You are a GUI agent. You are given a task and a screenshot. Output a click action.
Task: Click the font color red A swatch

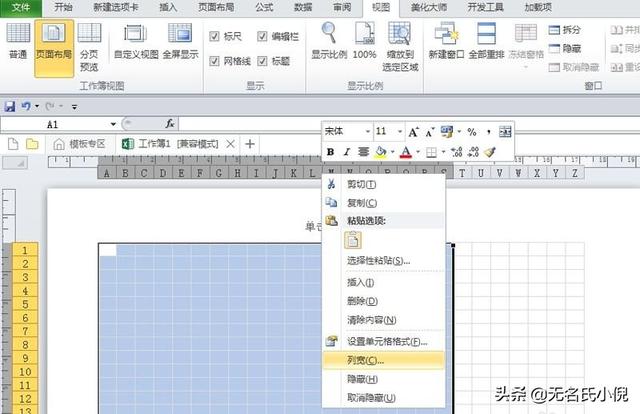pyautogui.click(x=405, y=152)
